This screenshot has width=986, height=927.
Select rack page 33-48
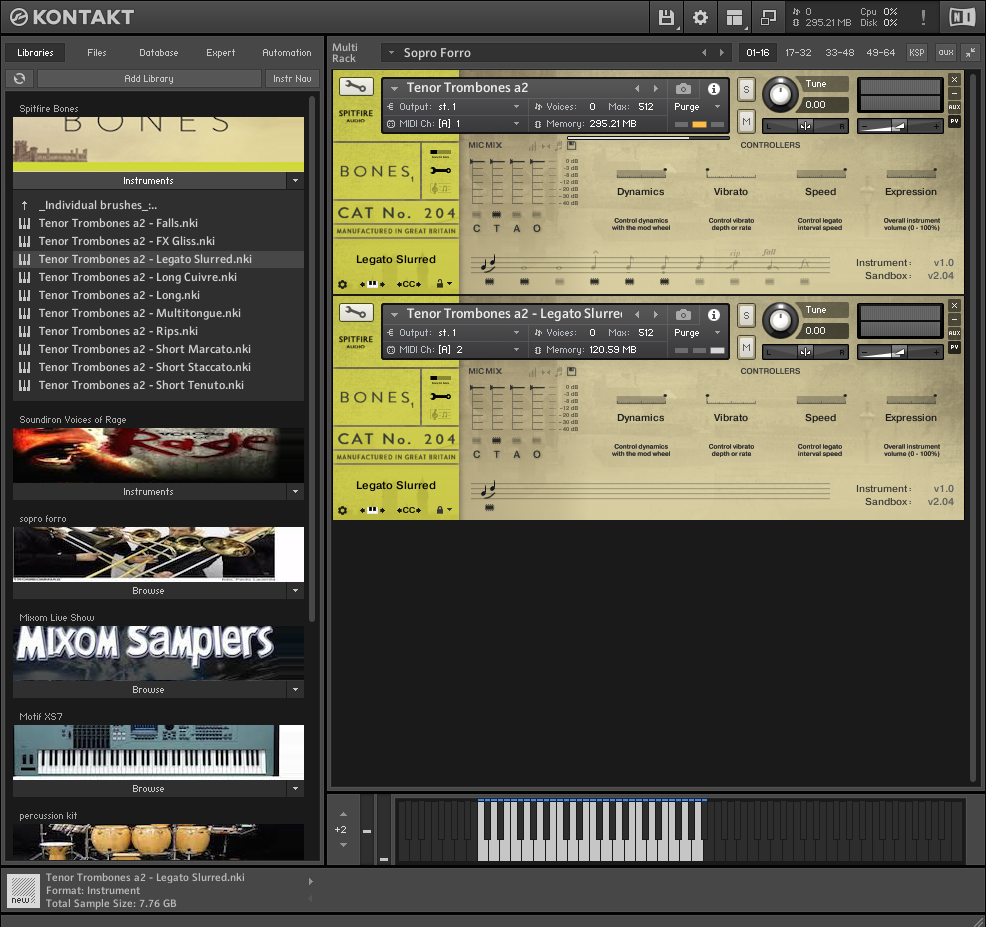point(839,52)
